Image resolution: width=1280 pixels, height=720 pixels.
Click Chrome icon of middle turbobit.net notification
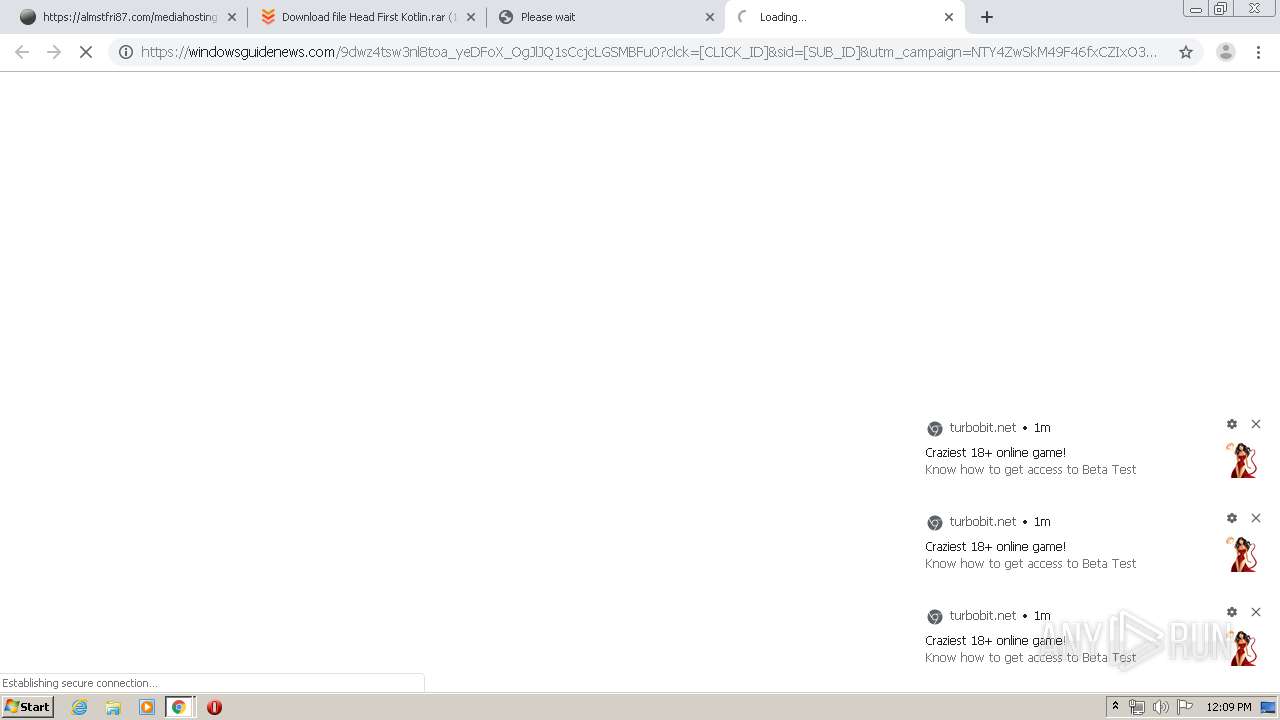[935, 523]
